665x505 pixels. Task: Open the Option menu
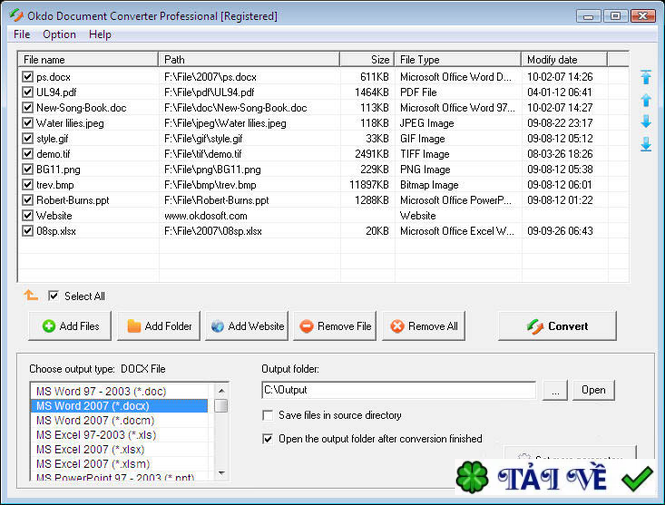point(59,34)
